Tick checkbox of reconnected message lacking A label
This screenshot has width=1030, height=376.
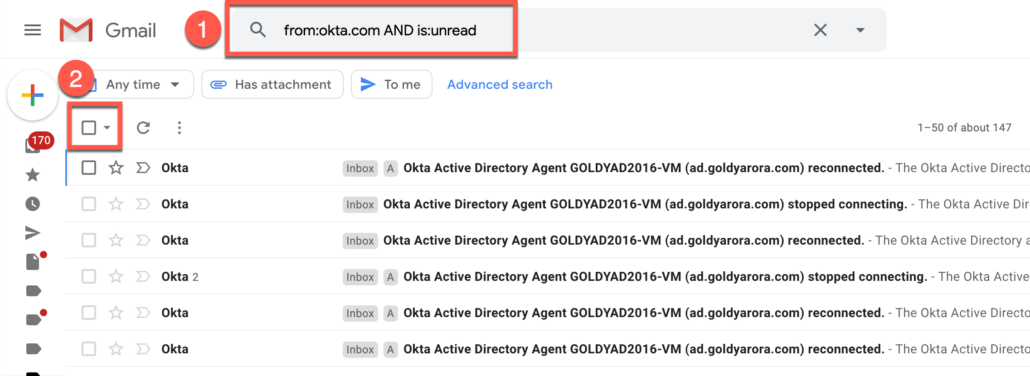tap(89, 241)
